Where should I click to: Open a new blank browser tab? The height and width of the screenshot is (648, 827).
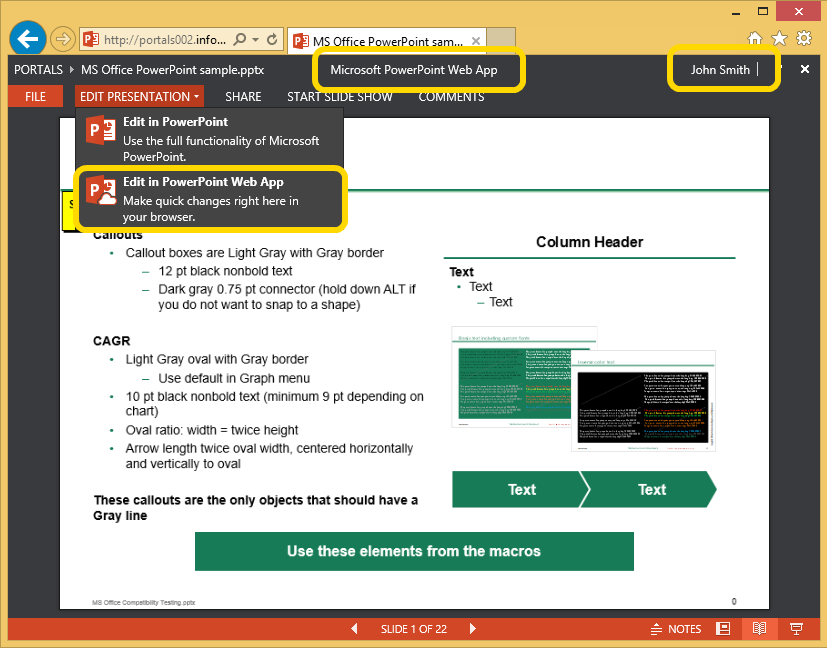[x=501, y=41]
